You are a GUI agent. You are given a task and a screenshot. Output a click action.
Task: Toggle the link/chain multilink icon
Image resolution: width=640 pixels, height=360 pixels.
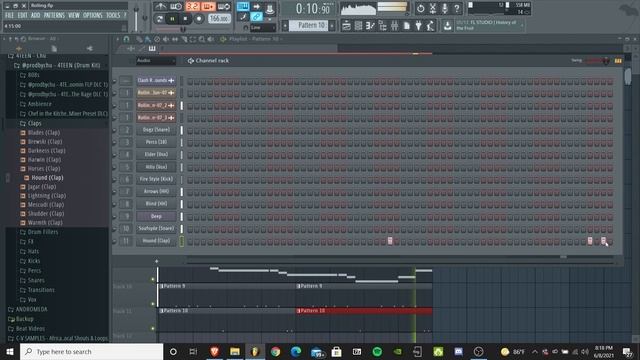click(256, 17)
